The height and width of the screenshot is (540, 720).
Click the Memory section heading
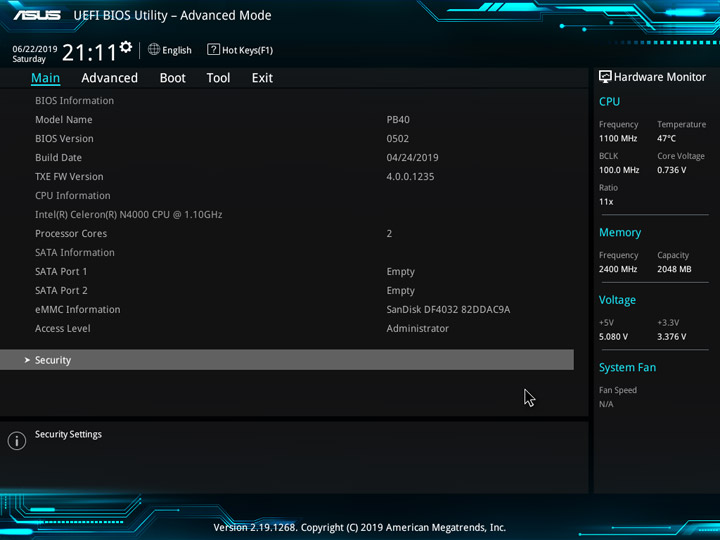(620, 232)
